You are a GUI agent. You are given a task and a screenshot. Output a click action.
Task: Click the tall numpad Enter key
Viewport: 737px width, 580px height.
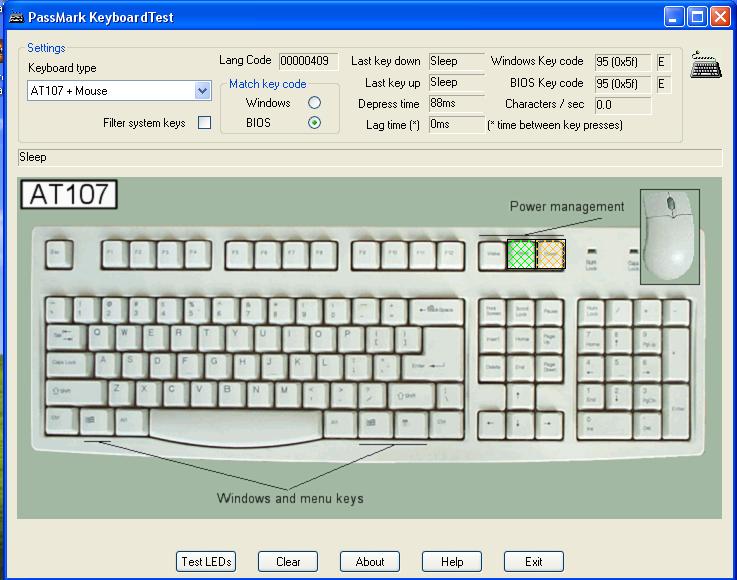pos(677,411)
